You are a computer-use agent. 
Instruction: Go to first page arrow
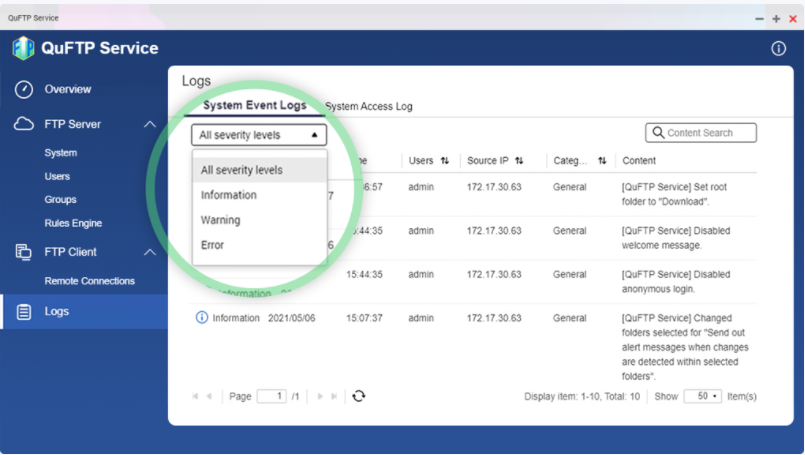click(195, 396)
